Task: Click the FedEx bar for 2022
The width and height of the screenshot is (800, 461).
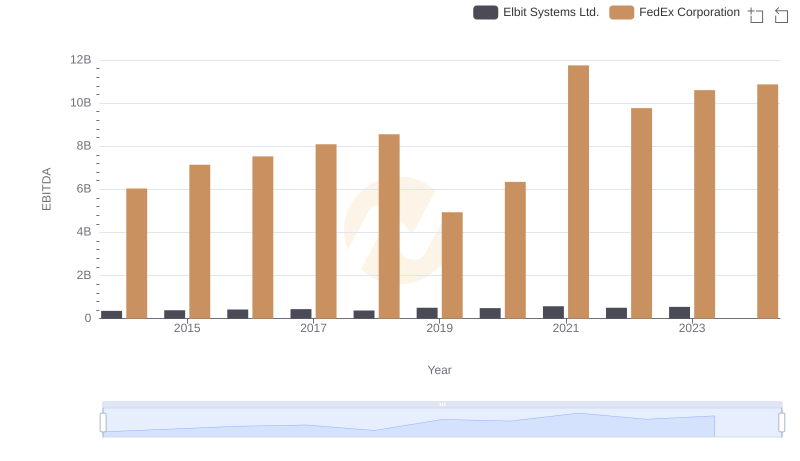Action: tap(641, 213)
